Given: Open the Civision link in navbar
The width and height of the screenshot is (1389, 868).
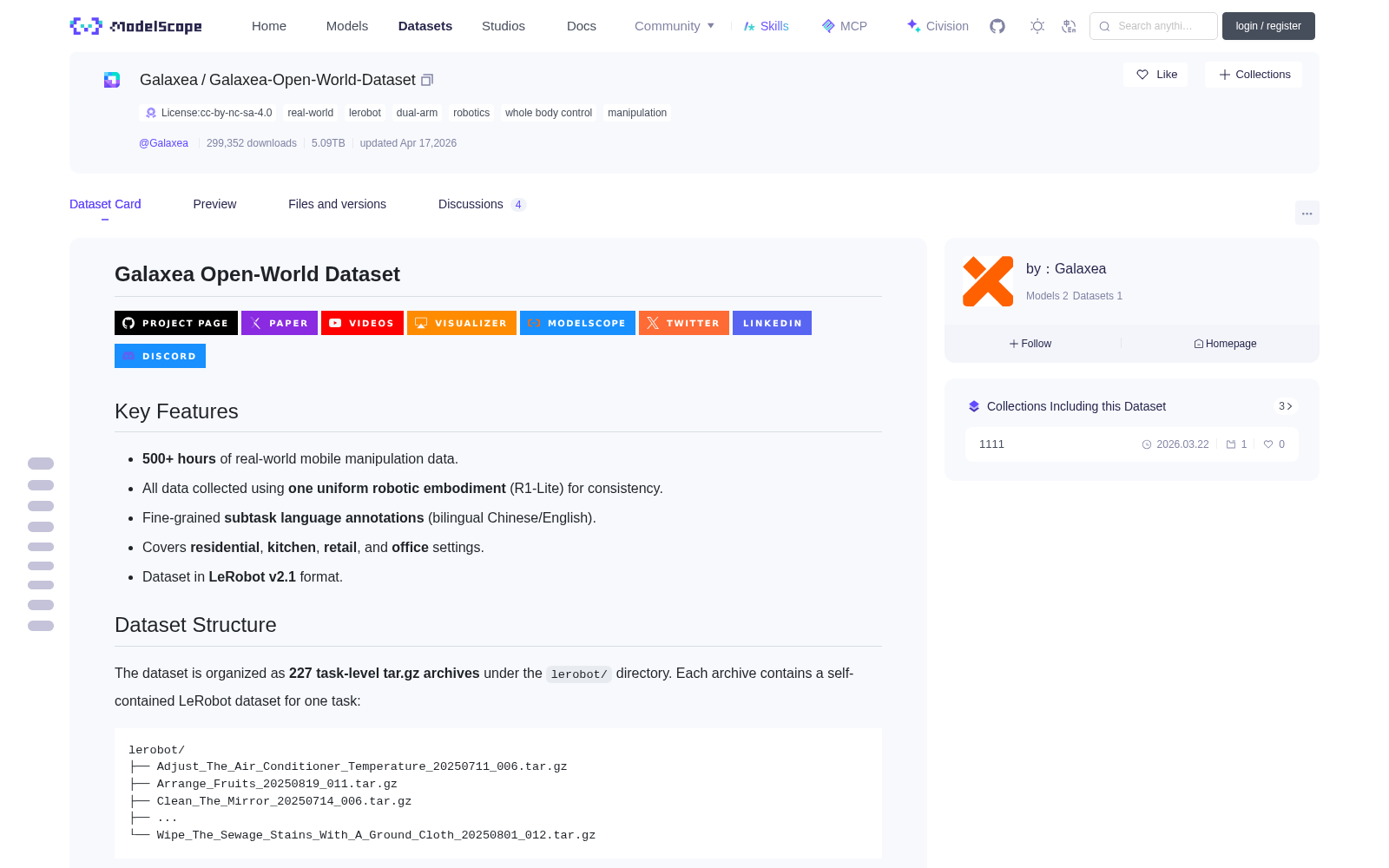Looking at the screenshot, I should [938, 26].
